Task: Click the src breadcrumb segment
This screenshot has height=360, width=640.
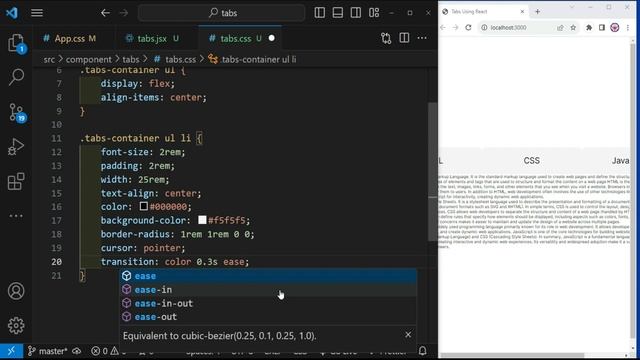Action: [49, 60]
